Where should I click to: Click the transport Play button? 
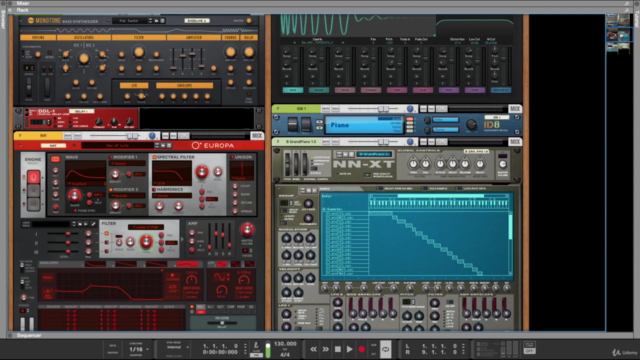coord(349,349)
